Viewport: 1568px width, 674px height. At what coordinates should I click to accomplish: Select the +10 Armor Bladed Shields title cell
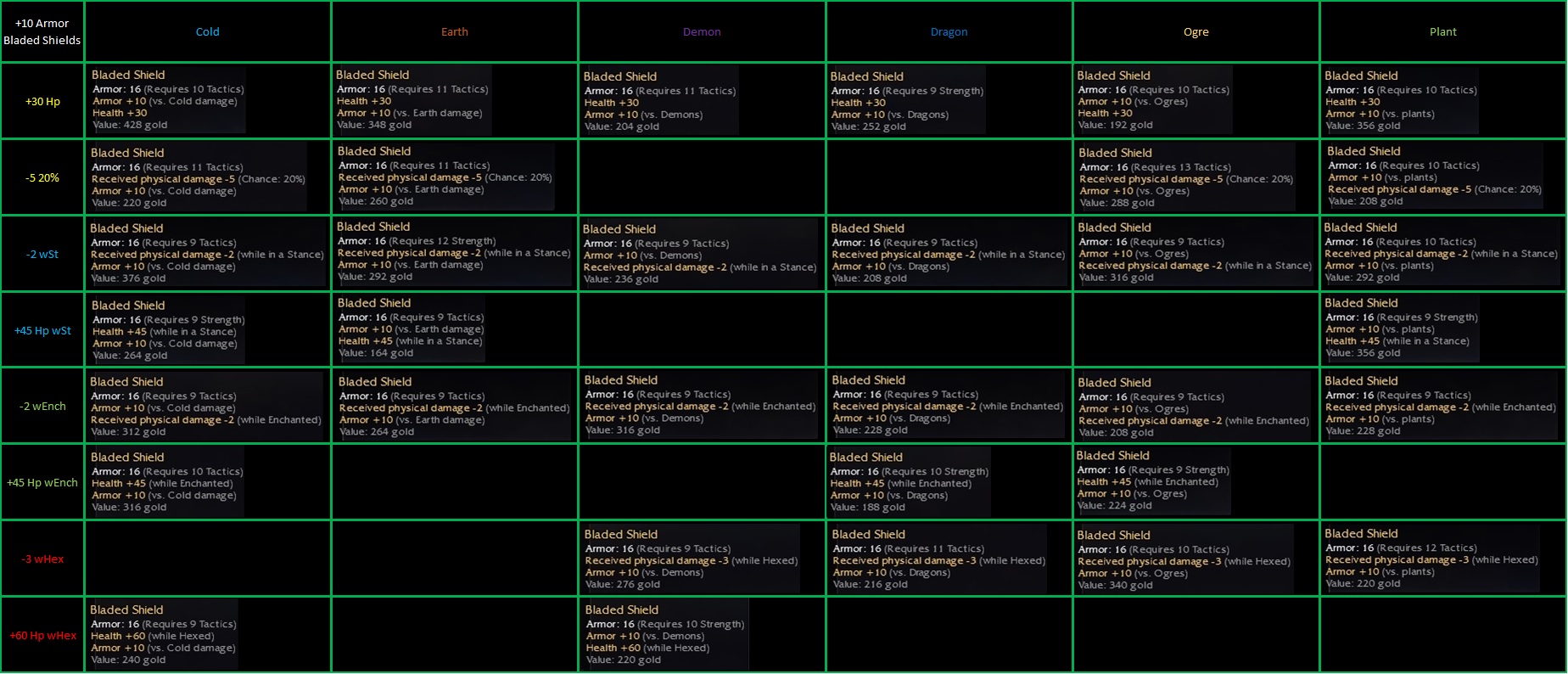click(42, 32)
